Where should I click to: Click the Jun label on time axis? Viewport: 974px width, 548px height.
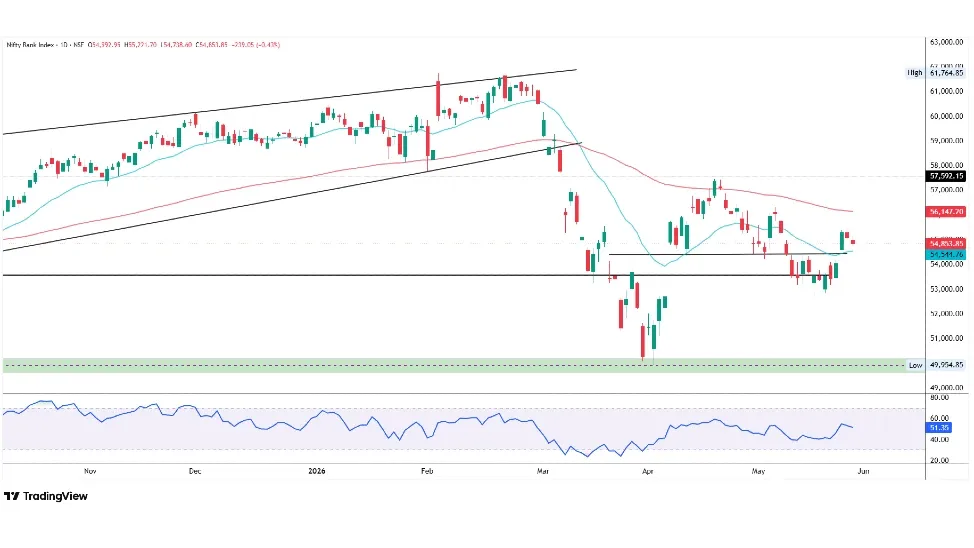tap(863, 471)
